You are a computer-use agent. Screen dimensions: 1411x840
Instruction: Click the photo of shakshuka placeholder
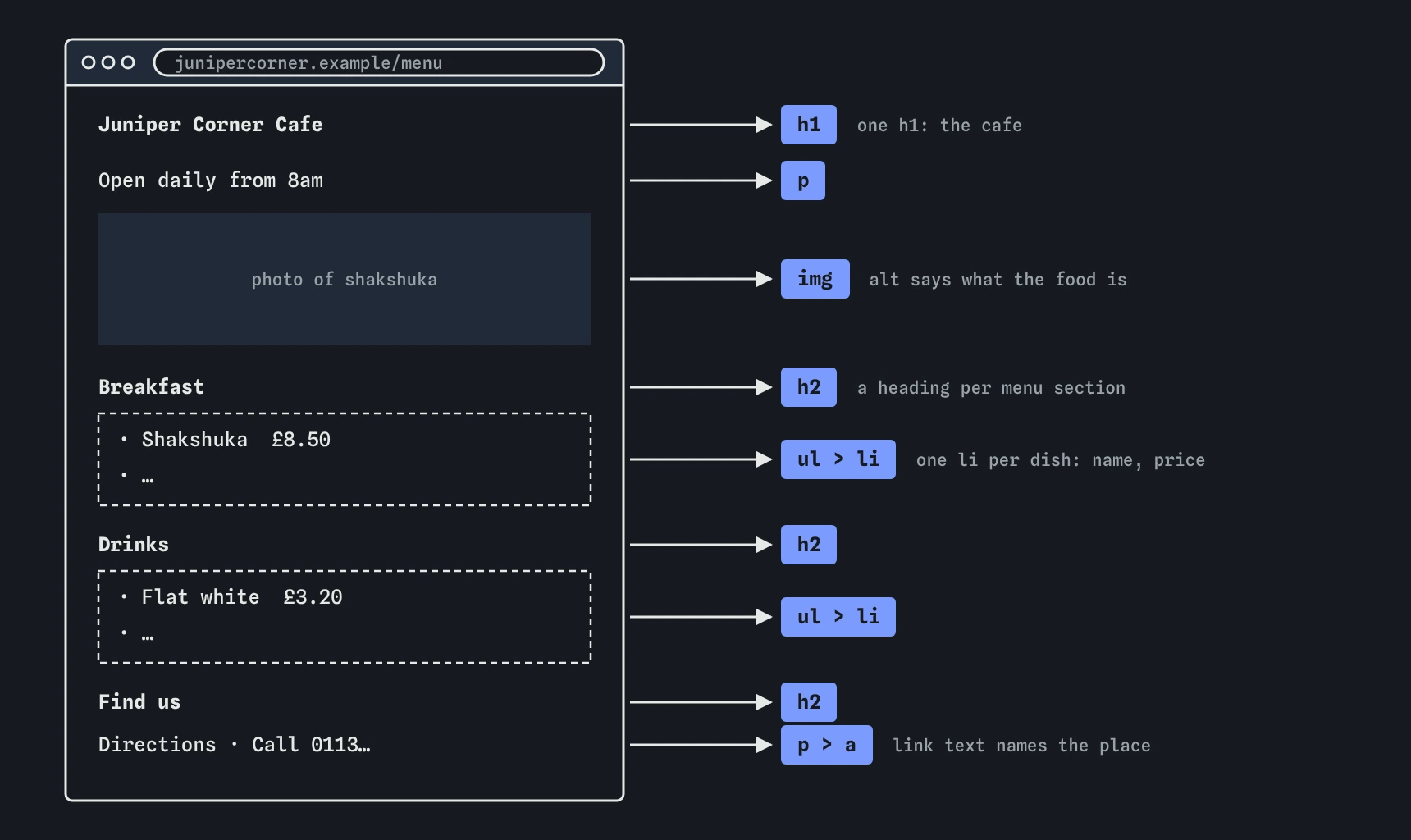click(x=345, y=279)
